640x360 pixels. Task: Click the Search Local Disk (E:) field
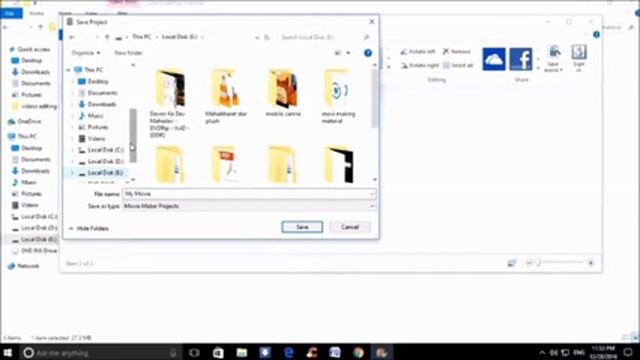(325, 37)
